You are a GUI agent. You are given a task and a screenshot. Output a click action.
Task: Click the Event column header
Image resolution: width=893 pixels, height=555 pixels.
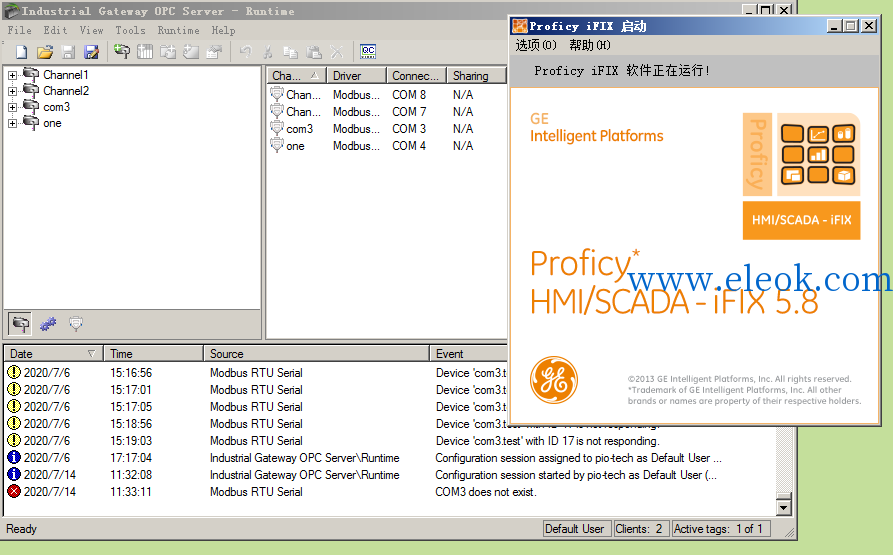(x=468, y=353)
